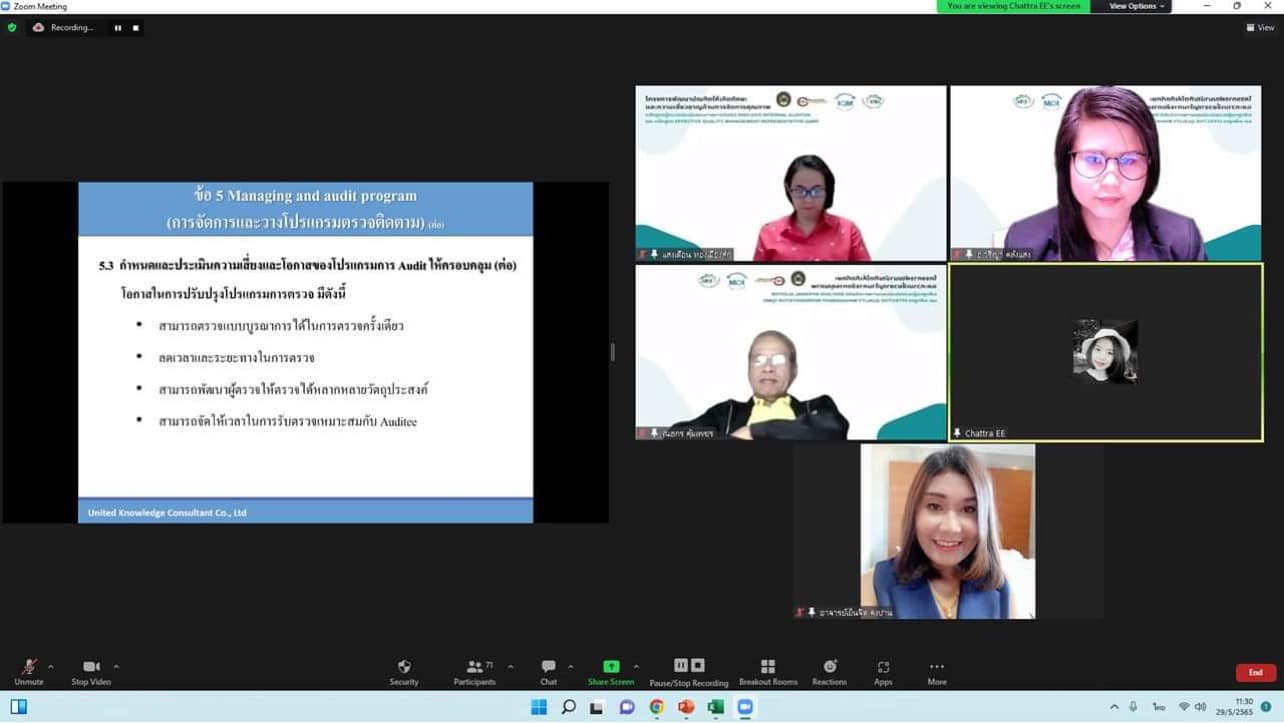Stop recording using the top-left square button
The width and height of the screenshot is (1284, 723).
[x=136, y=28]
